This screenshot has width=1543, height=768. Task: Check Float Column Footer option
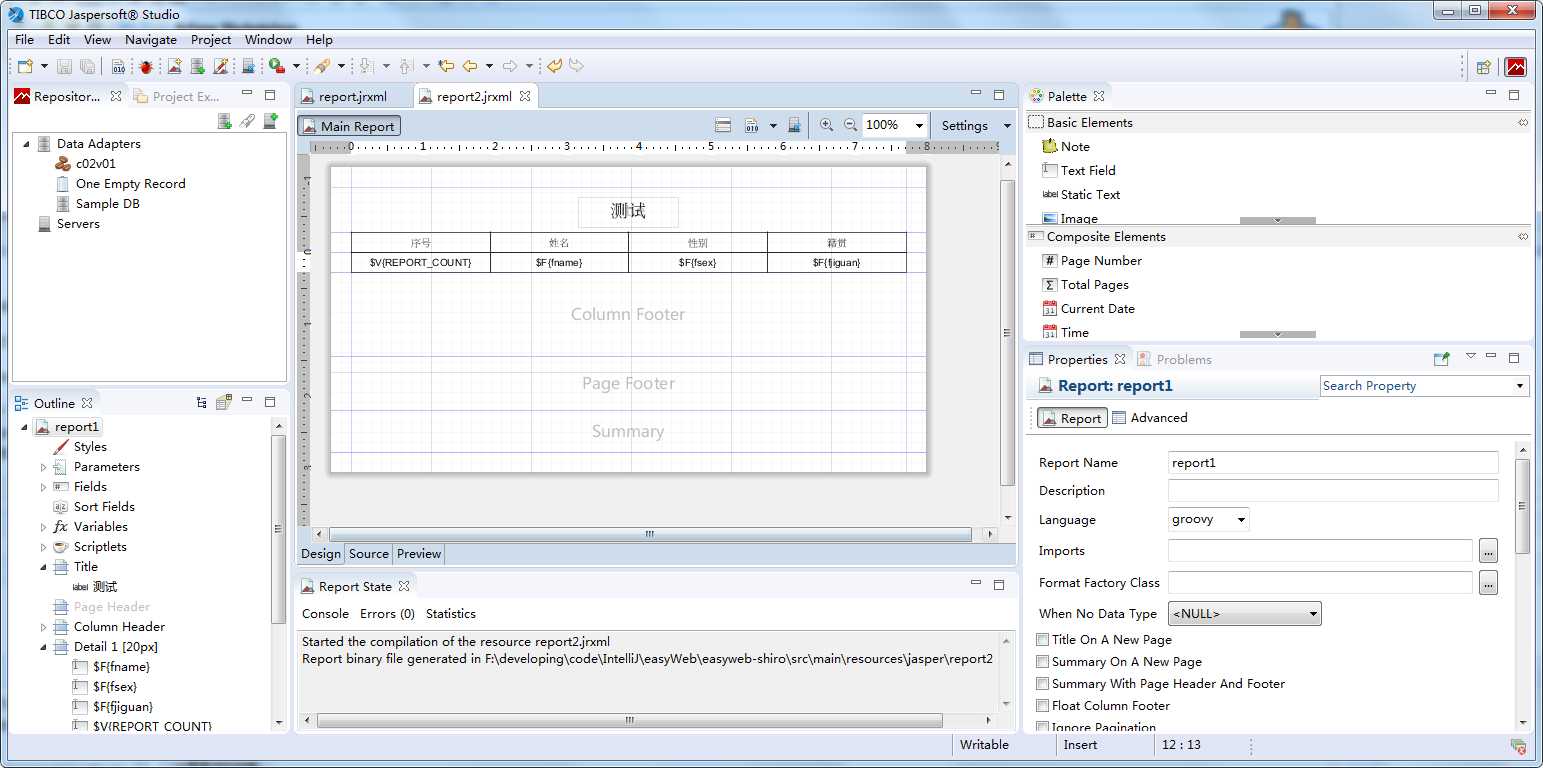coord(1043,705)
